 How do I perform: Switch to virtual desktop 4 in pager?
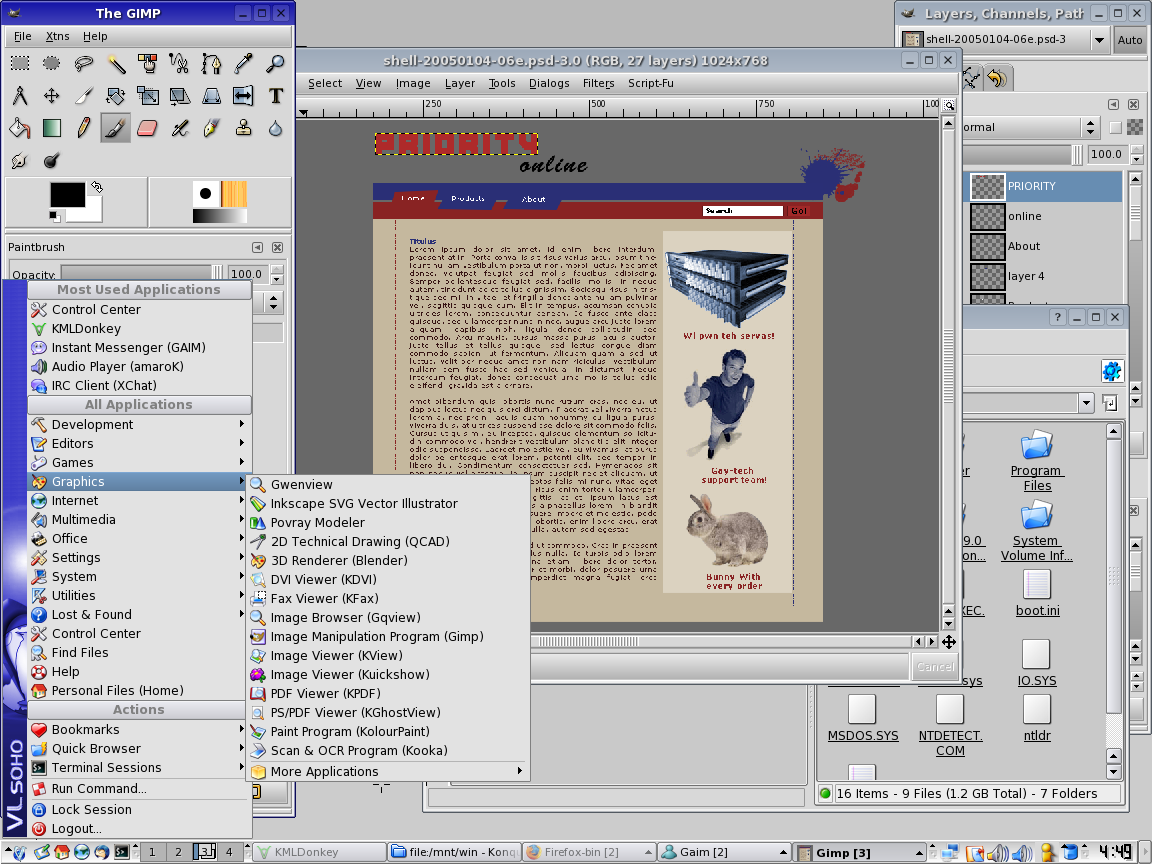coord(229,852)
